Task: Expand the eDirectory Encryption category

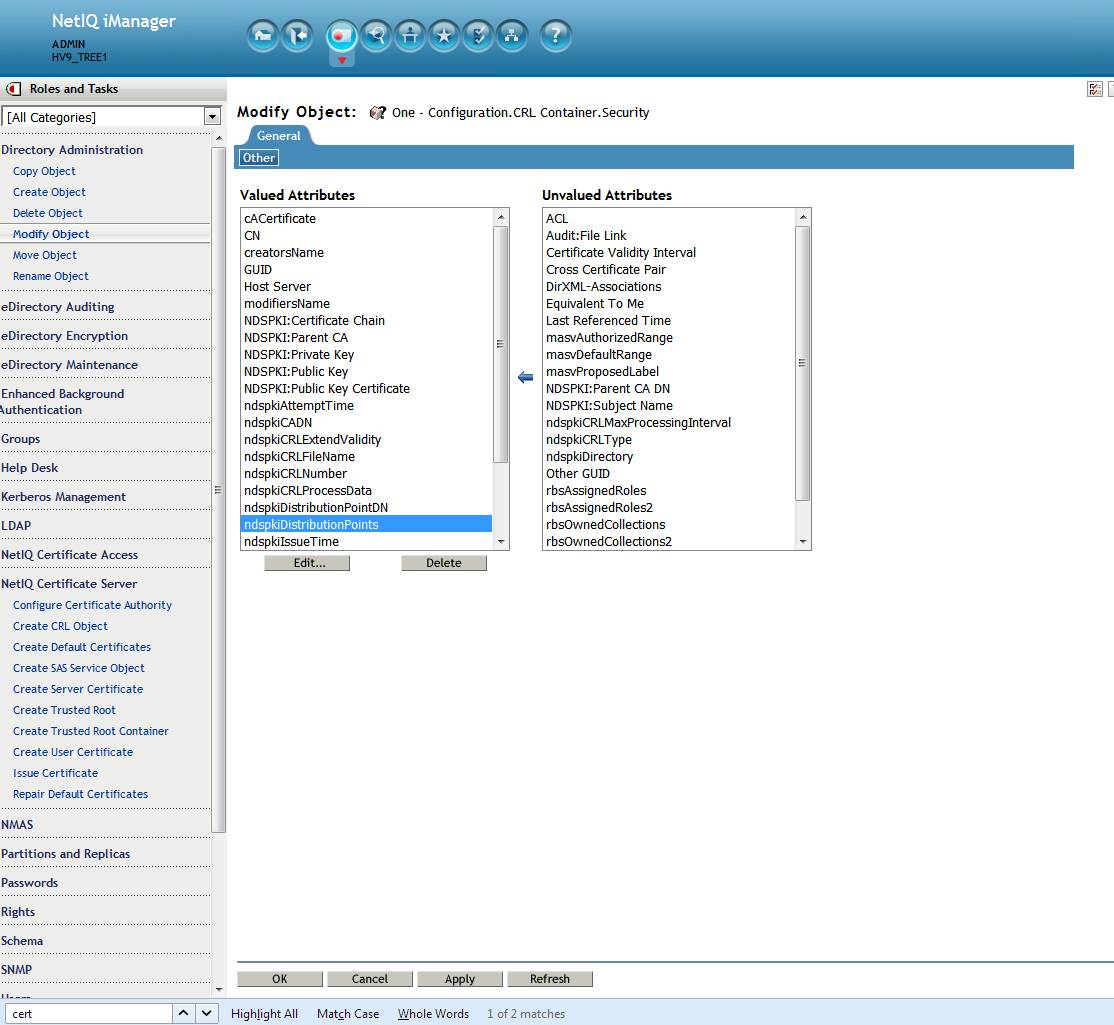Action: pos(65,336)
